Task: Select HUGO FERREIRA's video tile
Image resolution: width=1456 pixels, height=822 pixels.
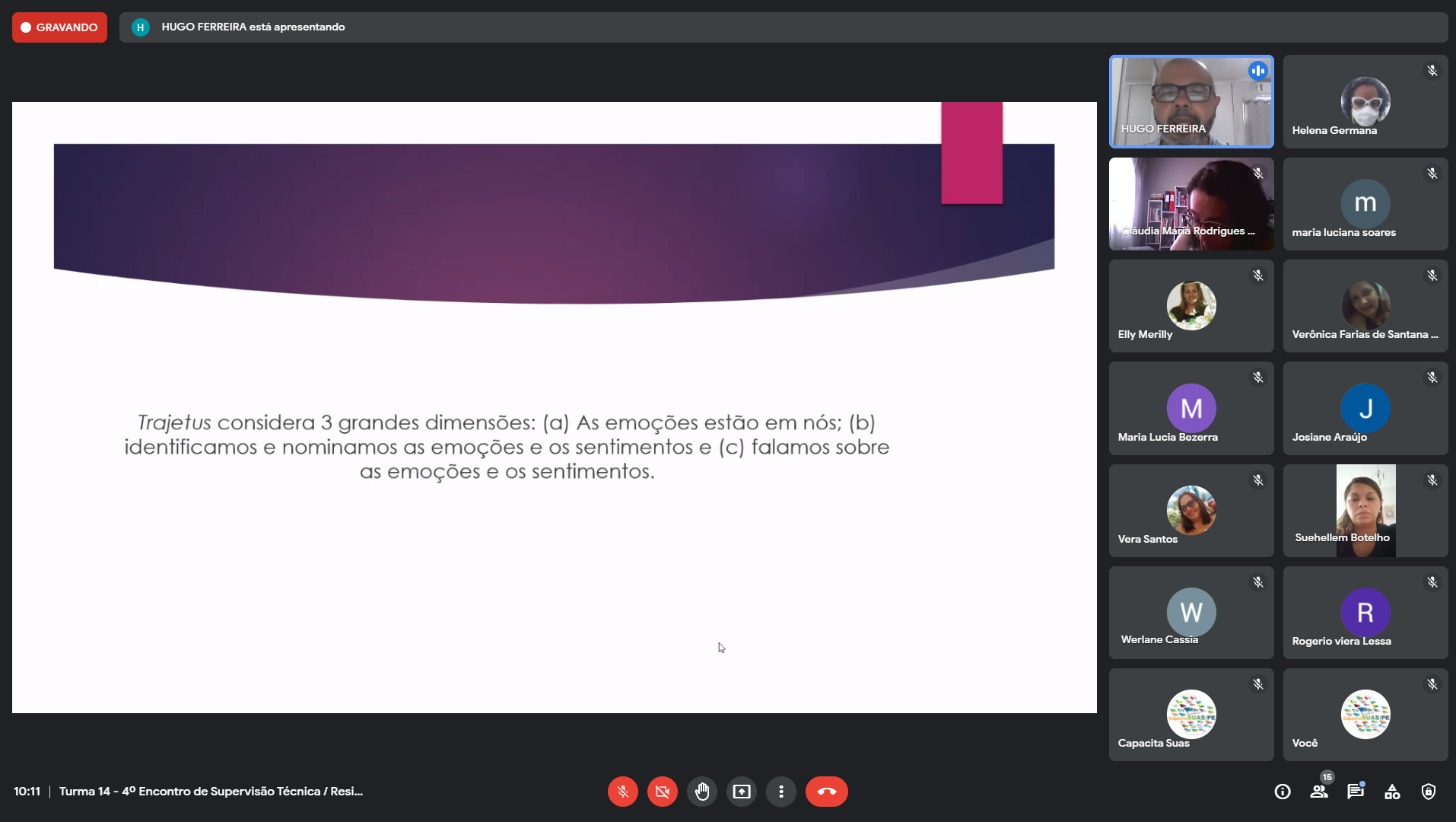Action: tap(1191, 101)
